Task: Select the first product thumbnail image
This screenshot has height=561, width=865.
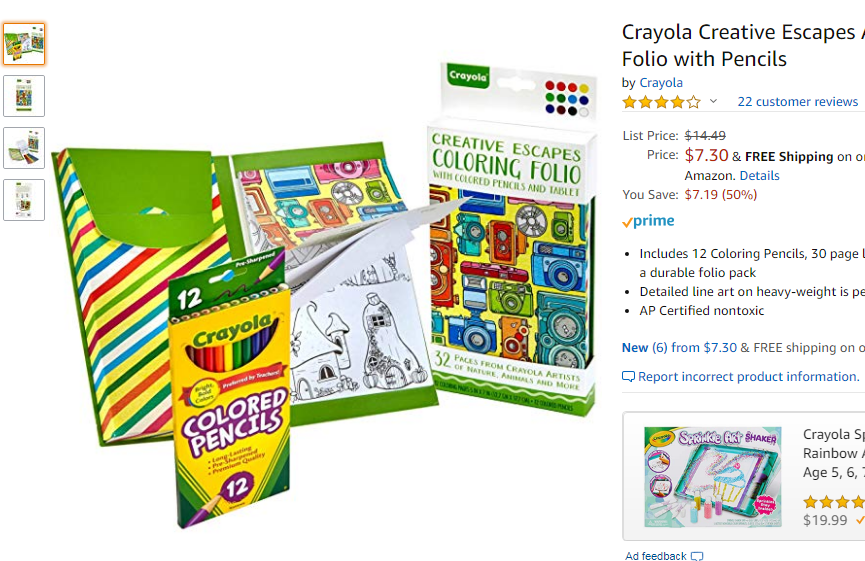Action: [24, 44]
